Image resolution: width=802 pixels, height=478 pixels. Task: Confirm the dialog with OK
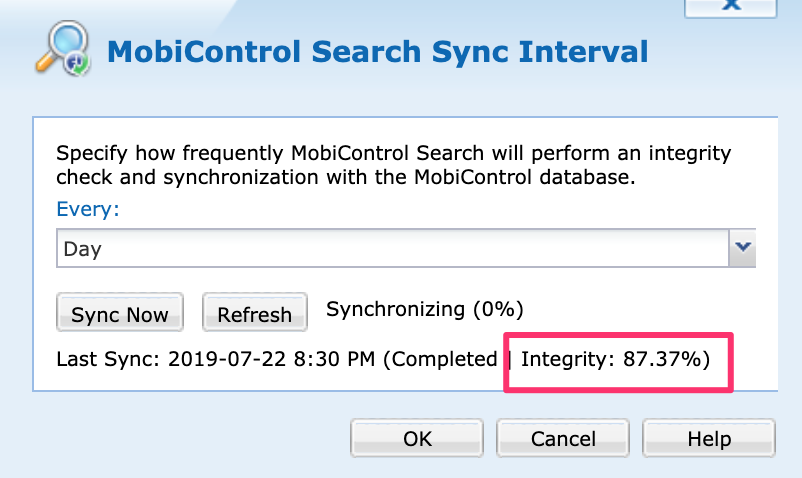click(417, 438)
